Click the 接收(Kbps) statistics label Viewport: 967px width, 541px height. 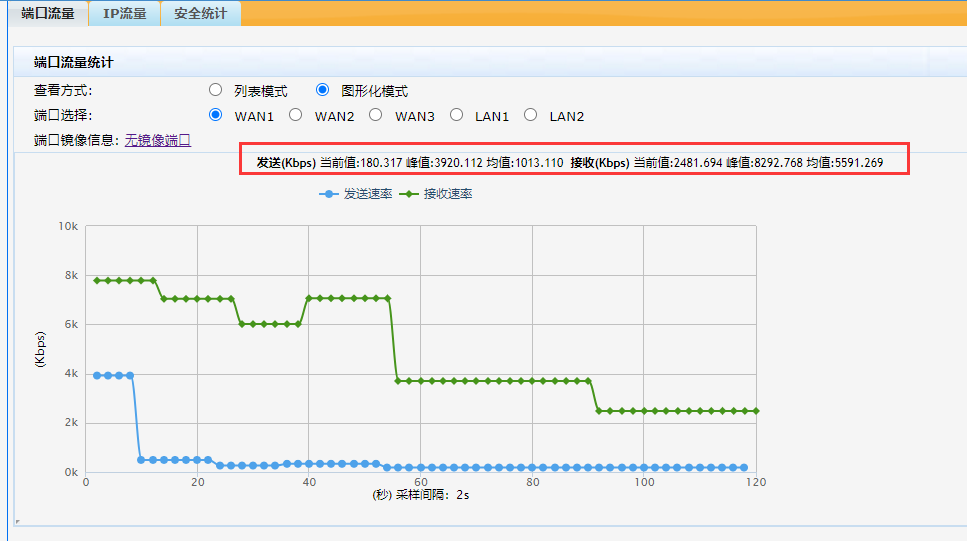pyautogui.click(x=600, y=163)
